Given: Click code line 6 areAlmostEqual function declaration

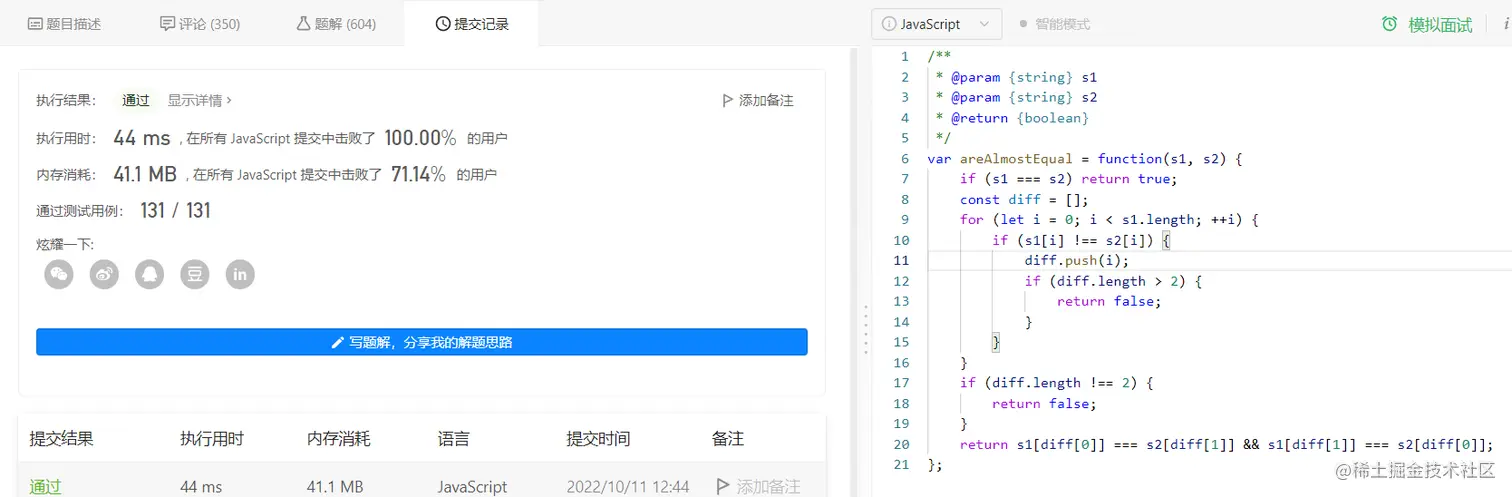Looking at the screenshot, I should click(1085, 158).
